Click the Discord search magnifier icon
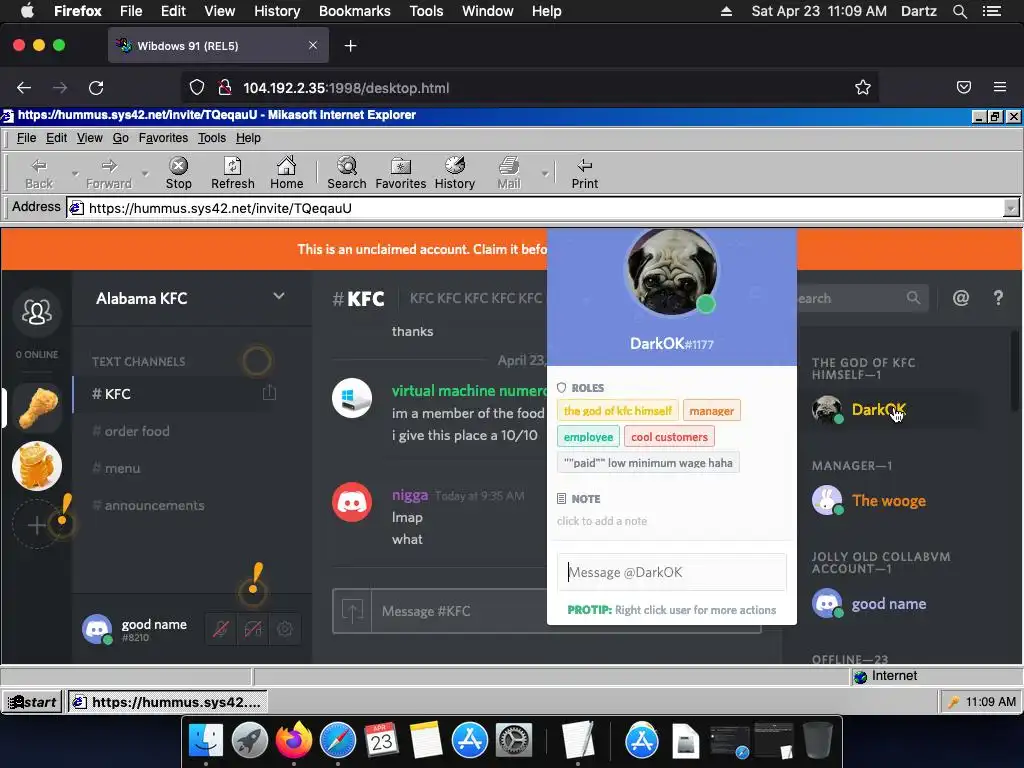The width and height of the screenshot is (1024, 768). [x=913, y=298]
